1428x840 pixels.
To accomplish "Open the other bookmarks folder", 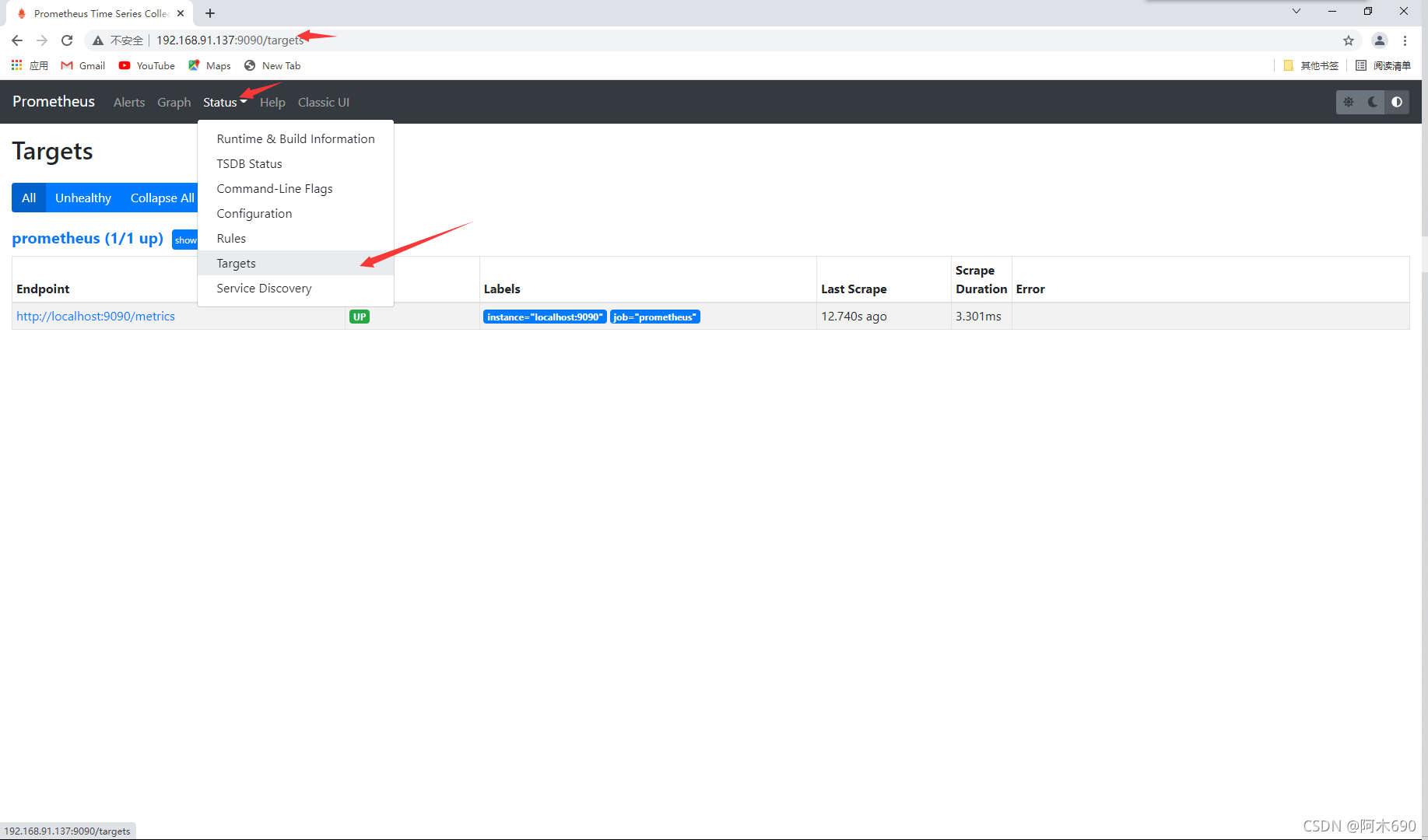I will point(1311,65).
